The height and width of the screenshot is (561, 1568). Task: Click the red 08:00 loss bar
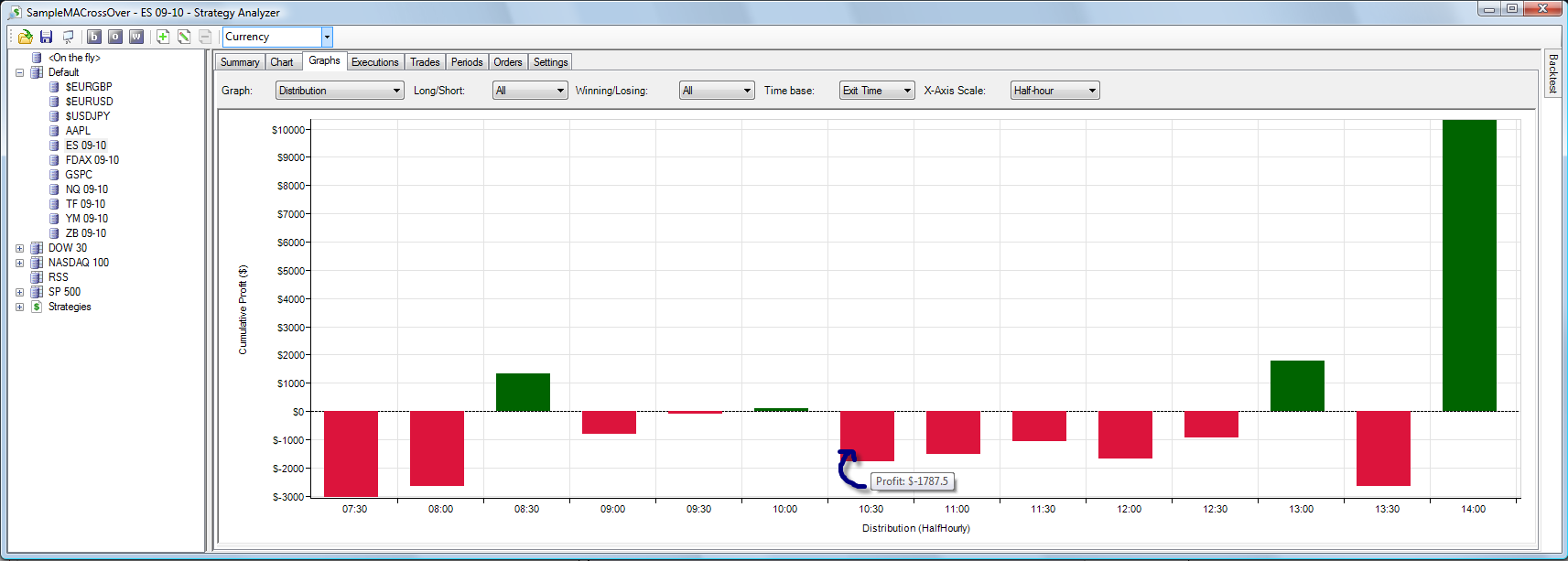point(437,448)
